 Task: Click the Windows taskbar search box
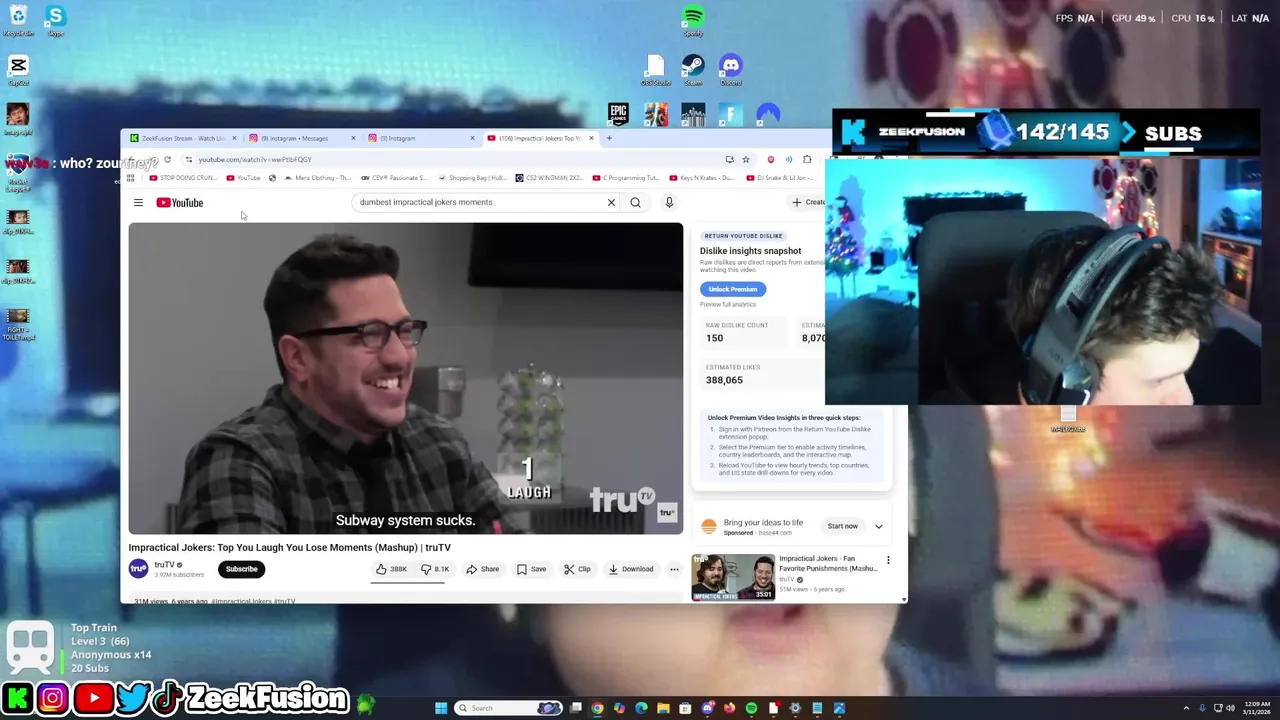pos(509,708)
